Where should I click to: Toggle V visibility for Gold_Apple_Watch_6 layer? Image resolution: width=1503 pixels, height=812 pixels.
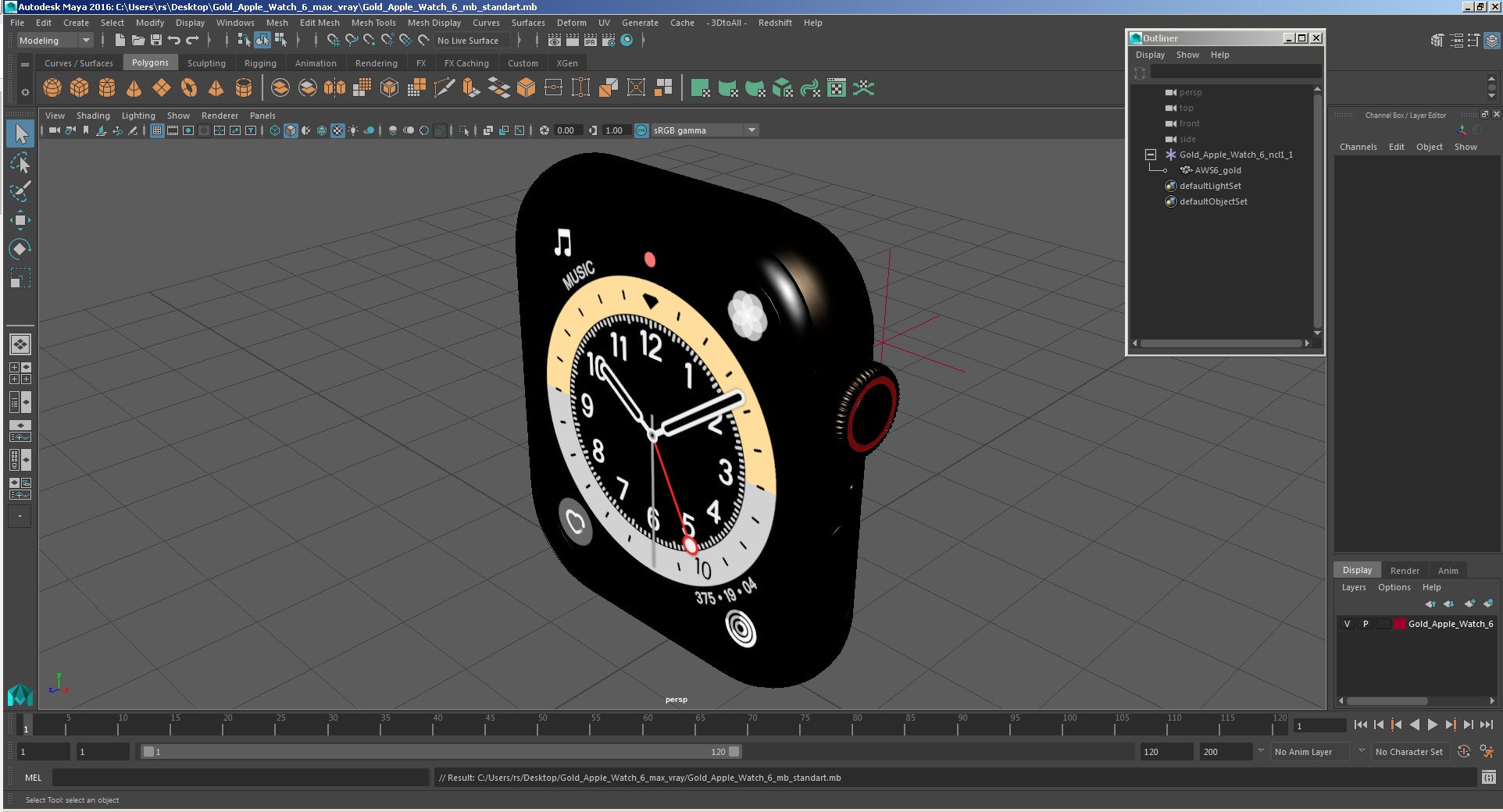[1347, 624]
